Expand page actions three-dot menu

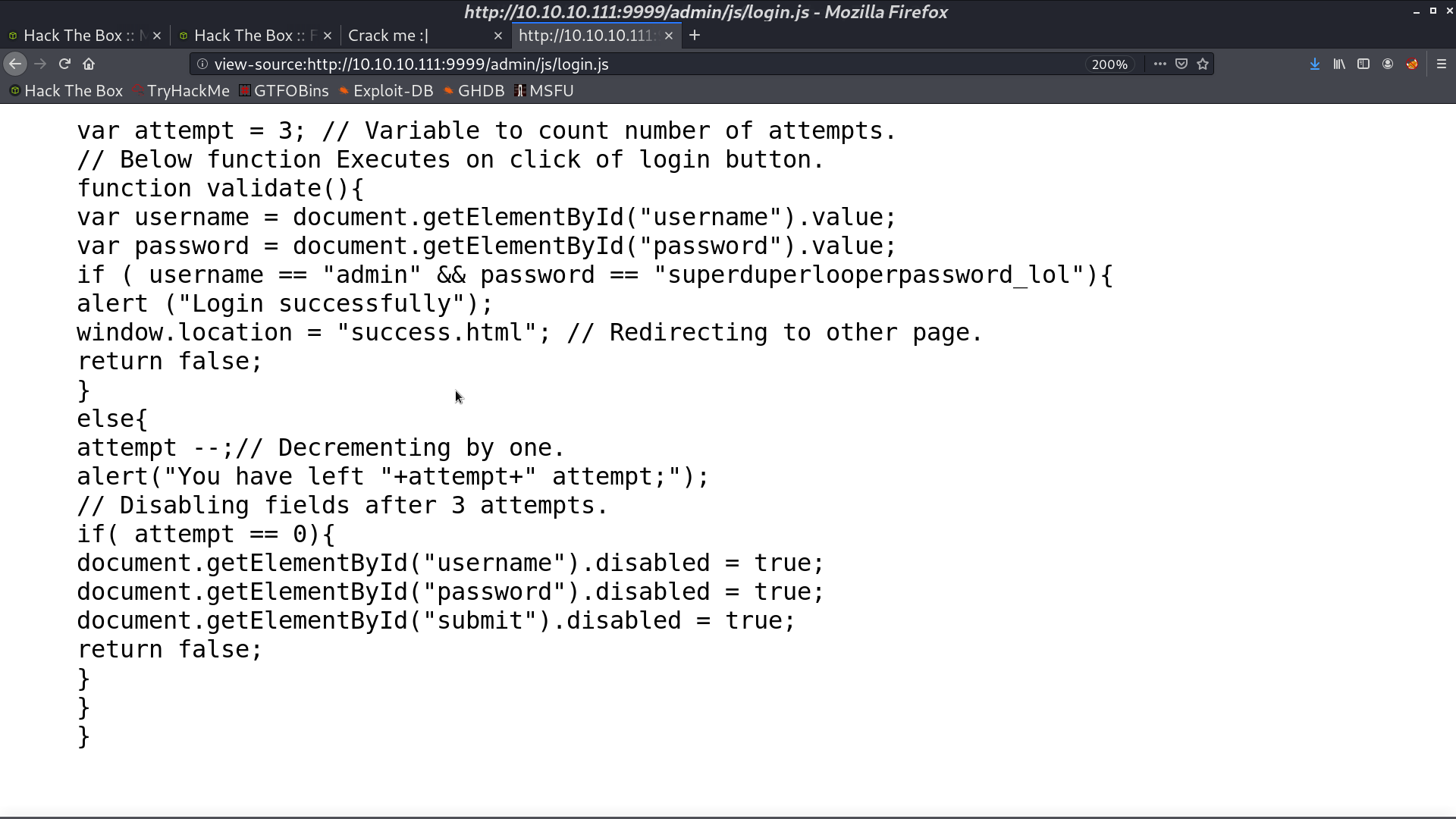(1160, 64)
